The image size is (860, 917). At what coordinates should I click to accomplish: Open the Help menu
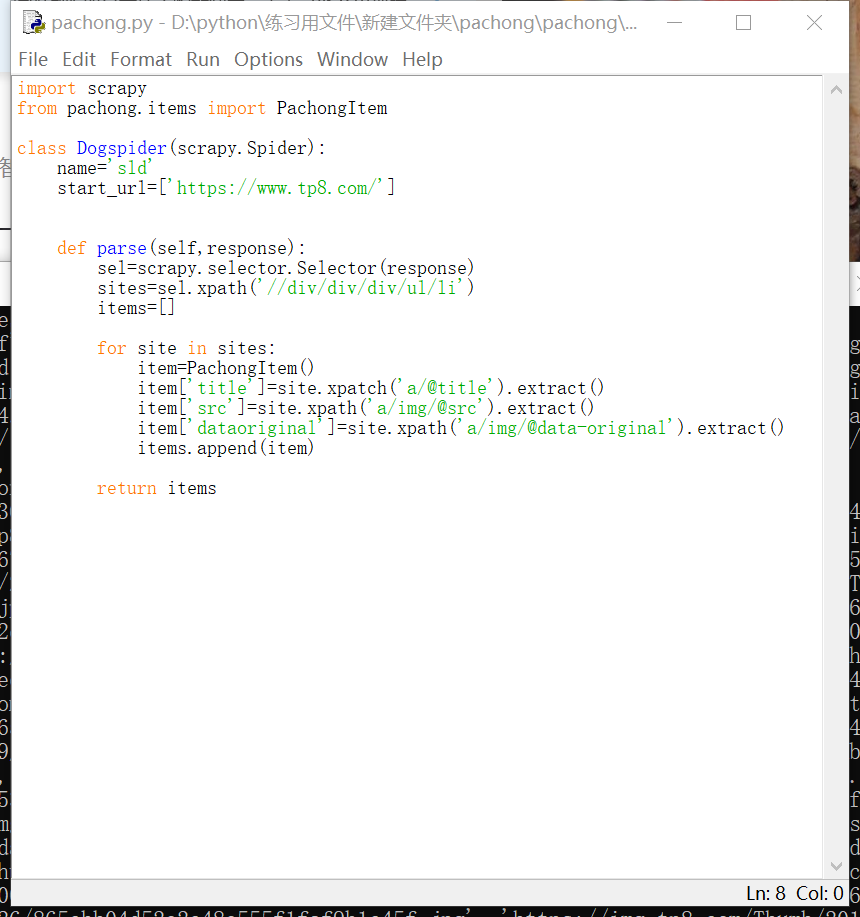click(422, 60)
